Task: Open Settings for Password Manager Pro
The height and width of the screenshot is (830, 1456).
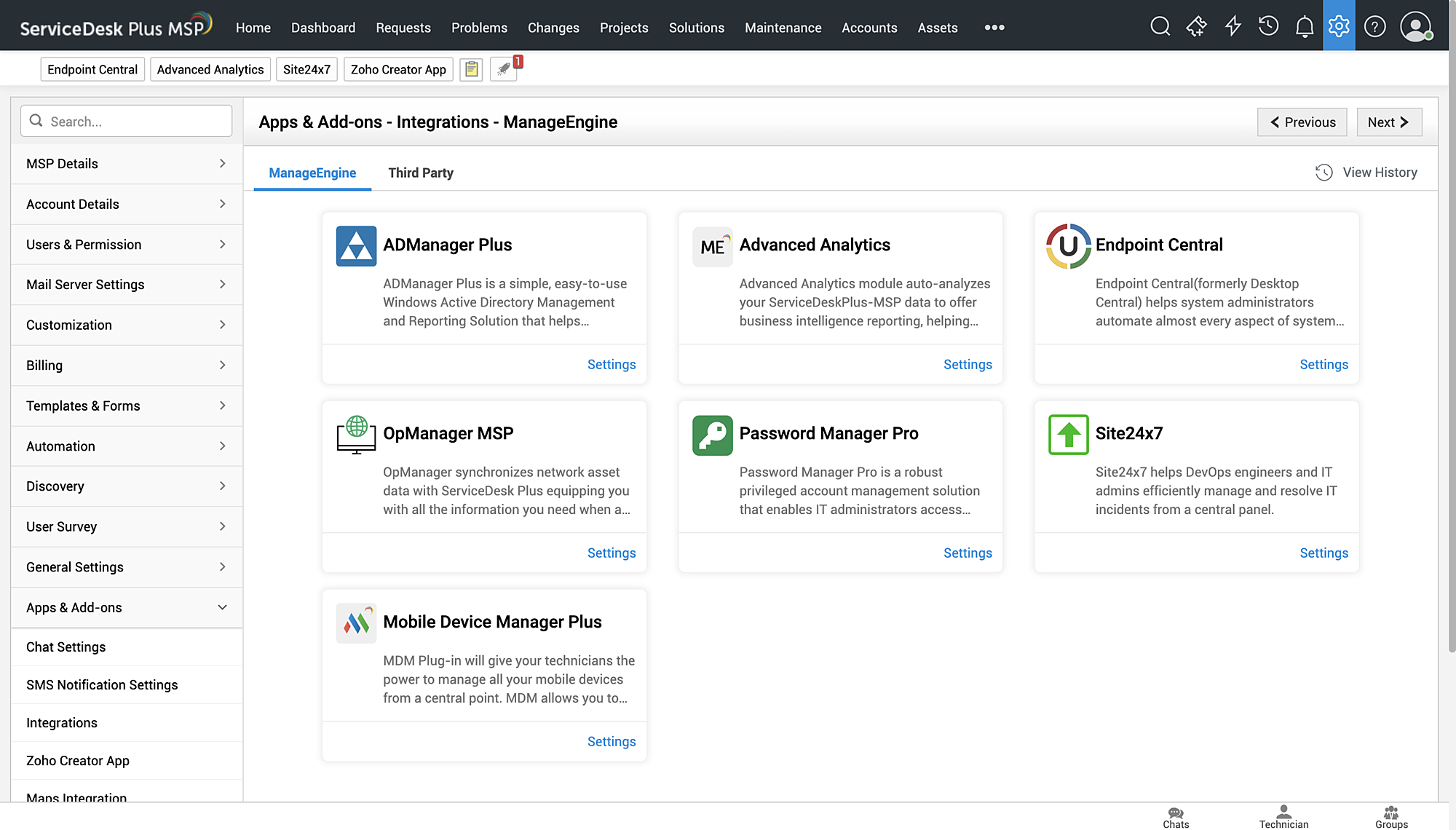Action: (x=967, y=553)
